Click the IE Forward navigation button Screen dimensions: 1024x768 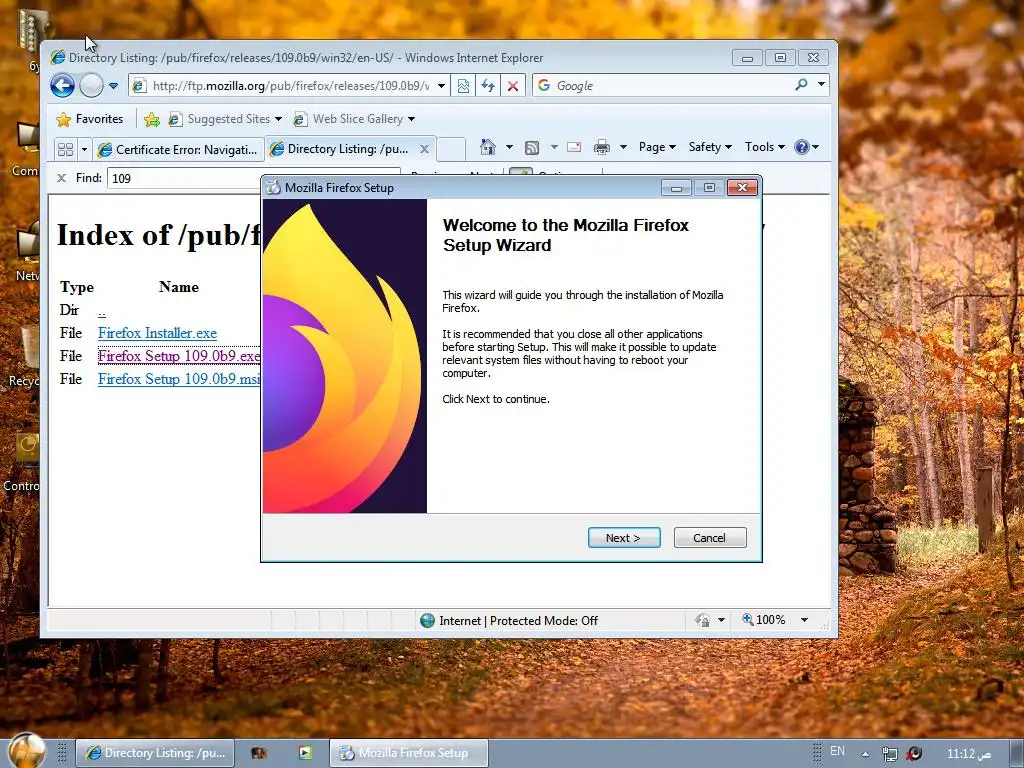point(91,86)
